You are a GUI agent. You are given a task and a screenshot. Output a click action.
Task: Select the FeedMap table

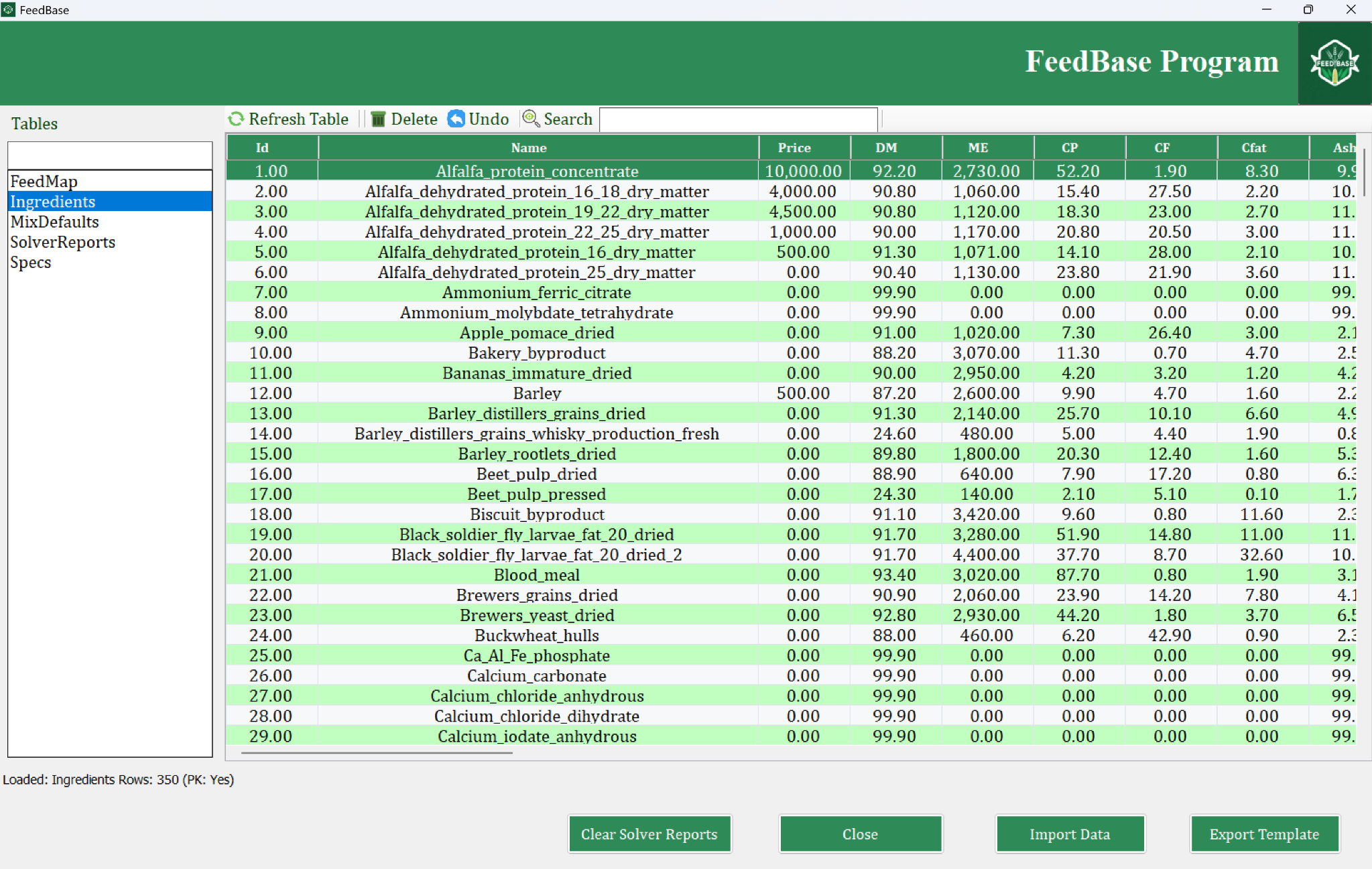click(44, 182)
